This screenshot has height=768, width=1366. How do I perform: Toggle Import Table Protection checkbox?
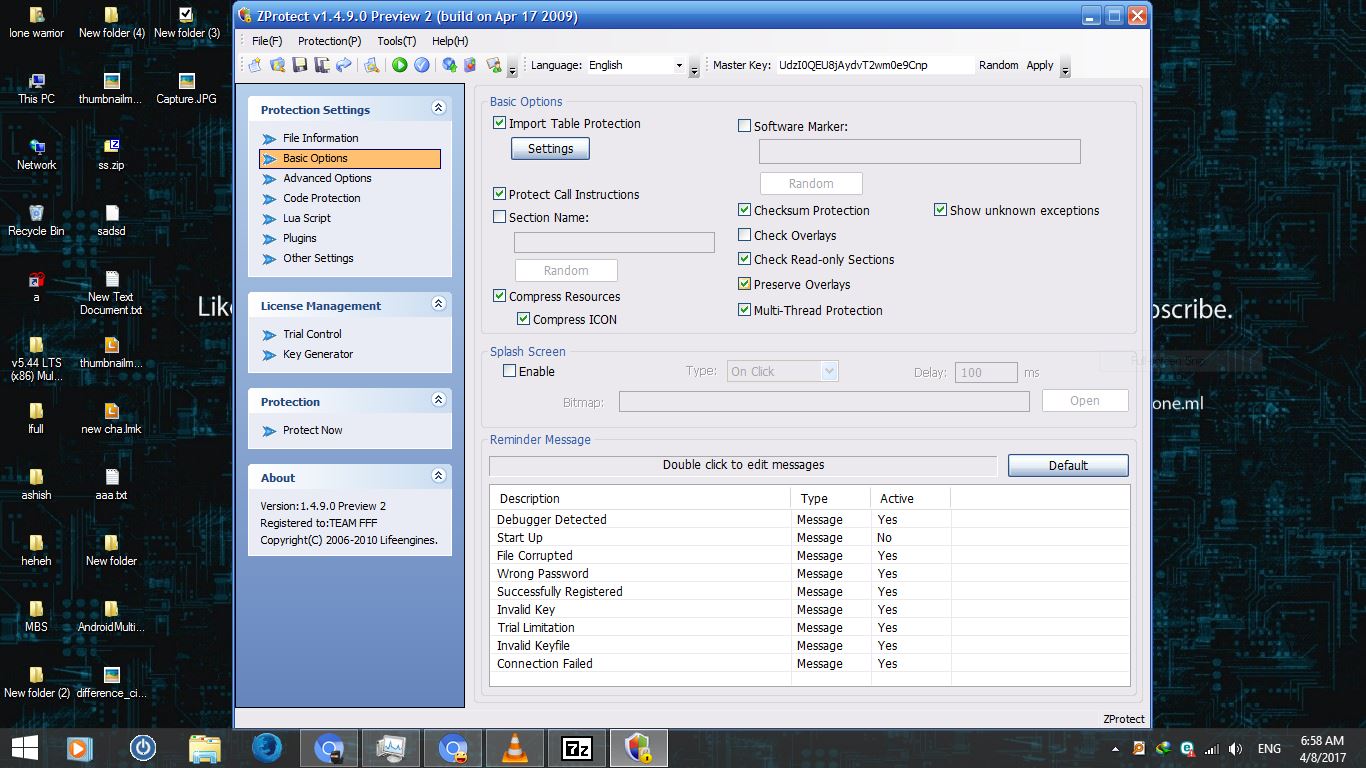[500, 123]
